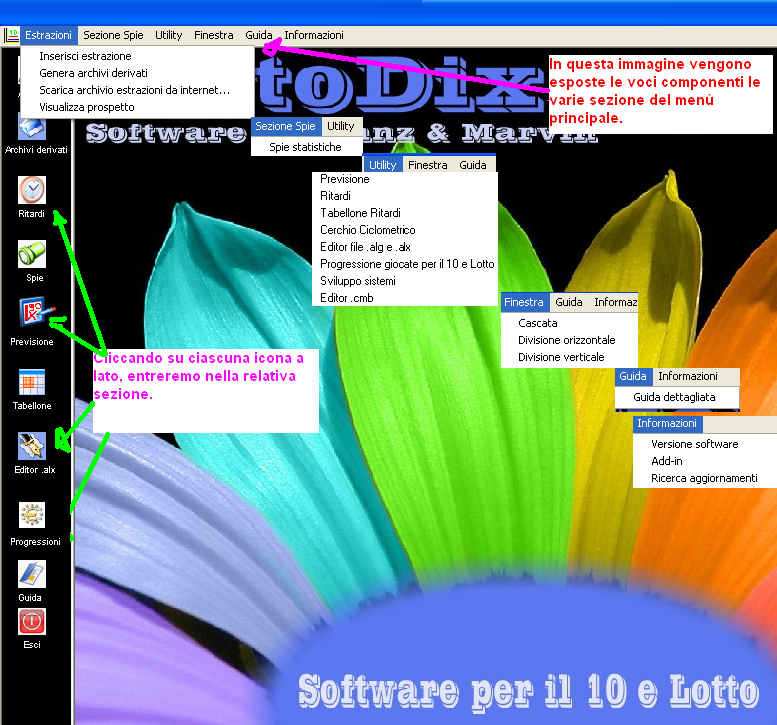777x725 pixels.
Task: Open Finestra in the main menu bar
Action: coord(214,35)
